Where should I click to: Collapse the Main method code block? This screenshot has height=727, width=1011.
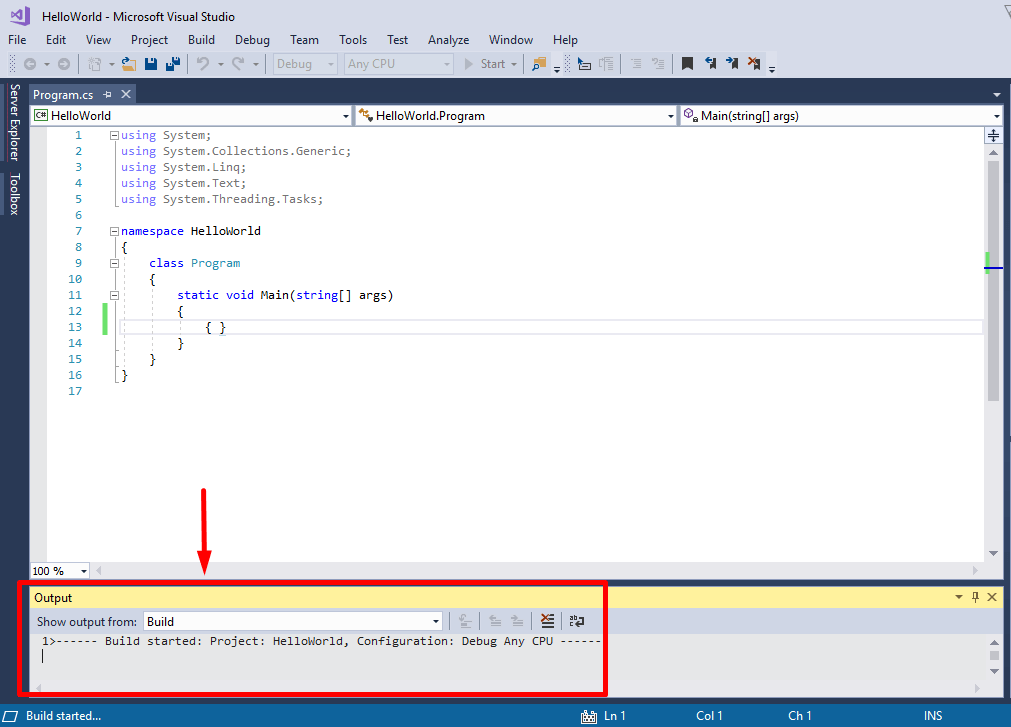(114, 295)
